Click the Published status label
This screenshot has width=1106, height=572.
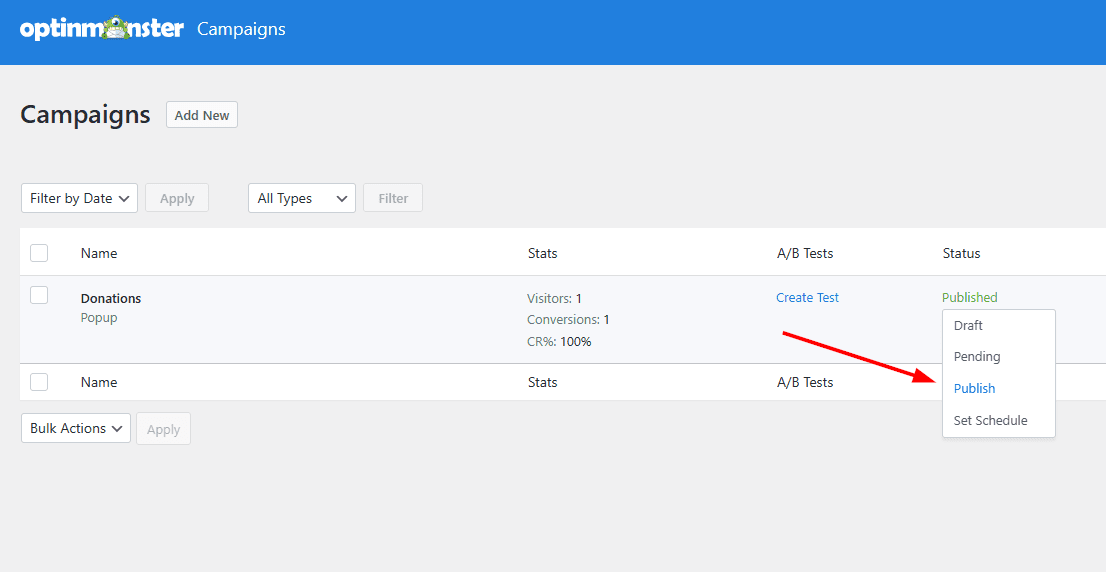pos(970,298)
